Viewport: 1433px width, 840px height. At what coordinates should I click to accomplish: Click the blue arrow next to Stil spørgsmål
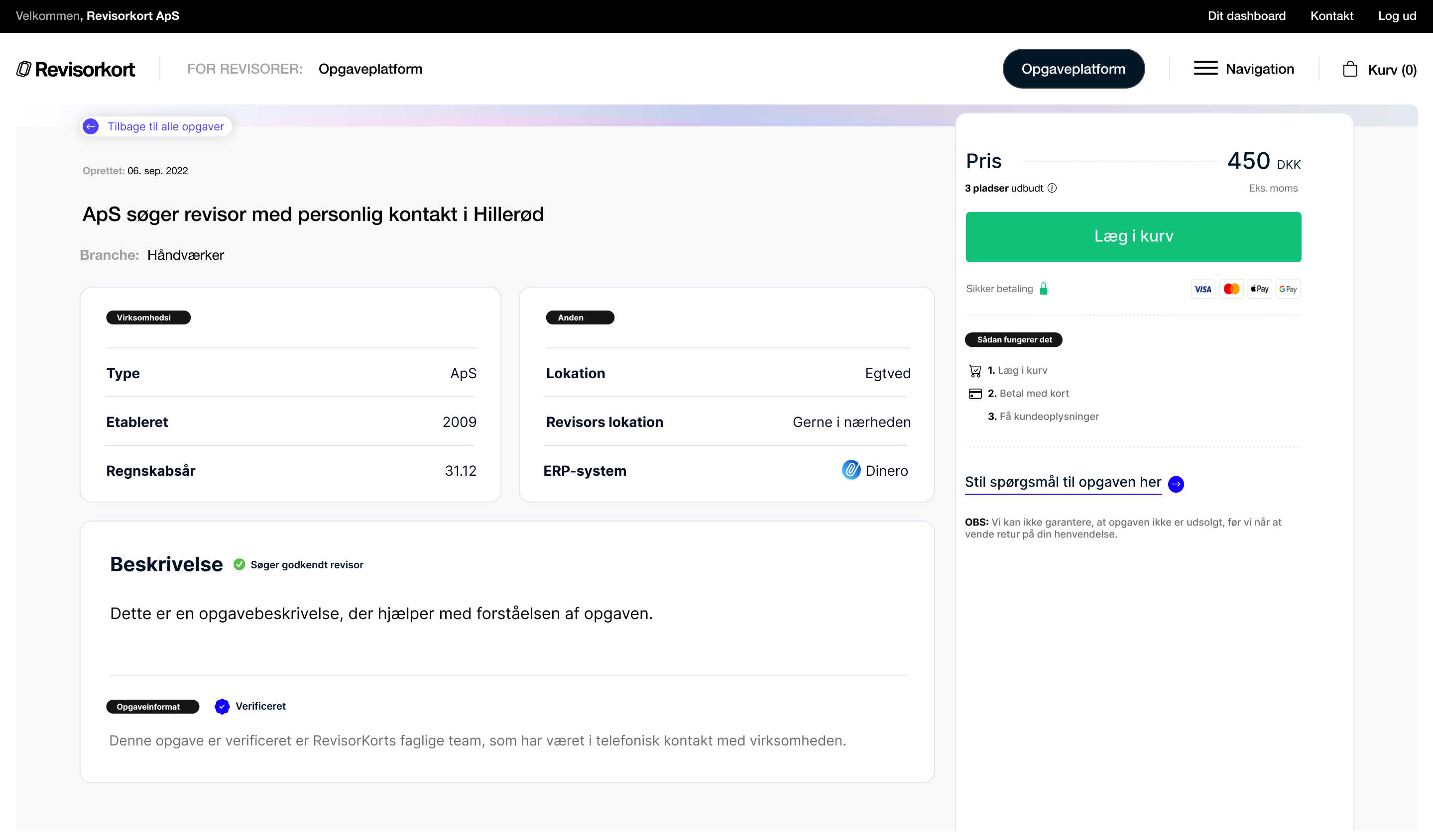click(1176, 484)
